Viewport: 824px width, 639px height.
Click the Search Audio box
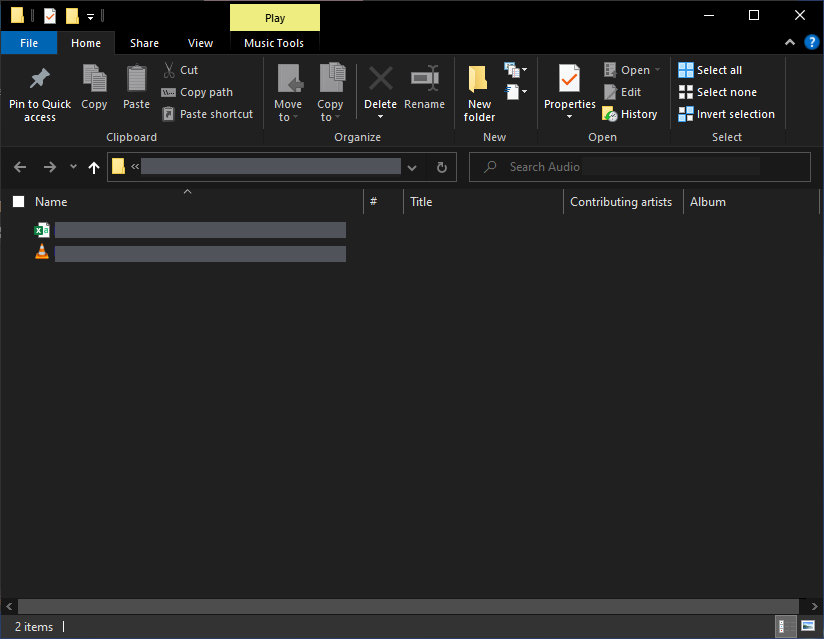640,167
